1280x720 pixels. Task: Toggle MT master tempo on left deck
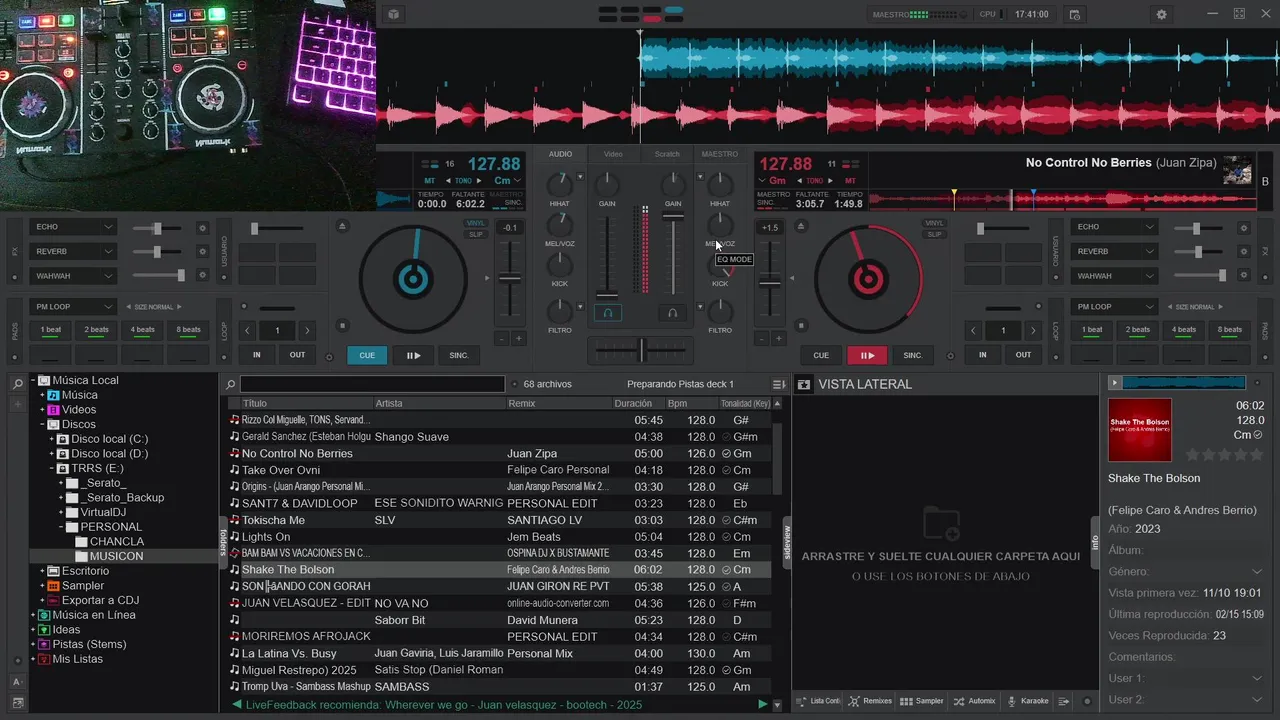coord(429,181)
